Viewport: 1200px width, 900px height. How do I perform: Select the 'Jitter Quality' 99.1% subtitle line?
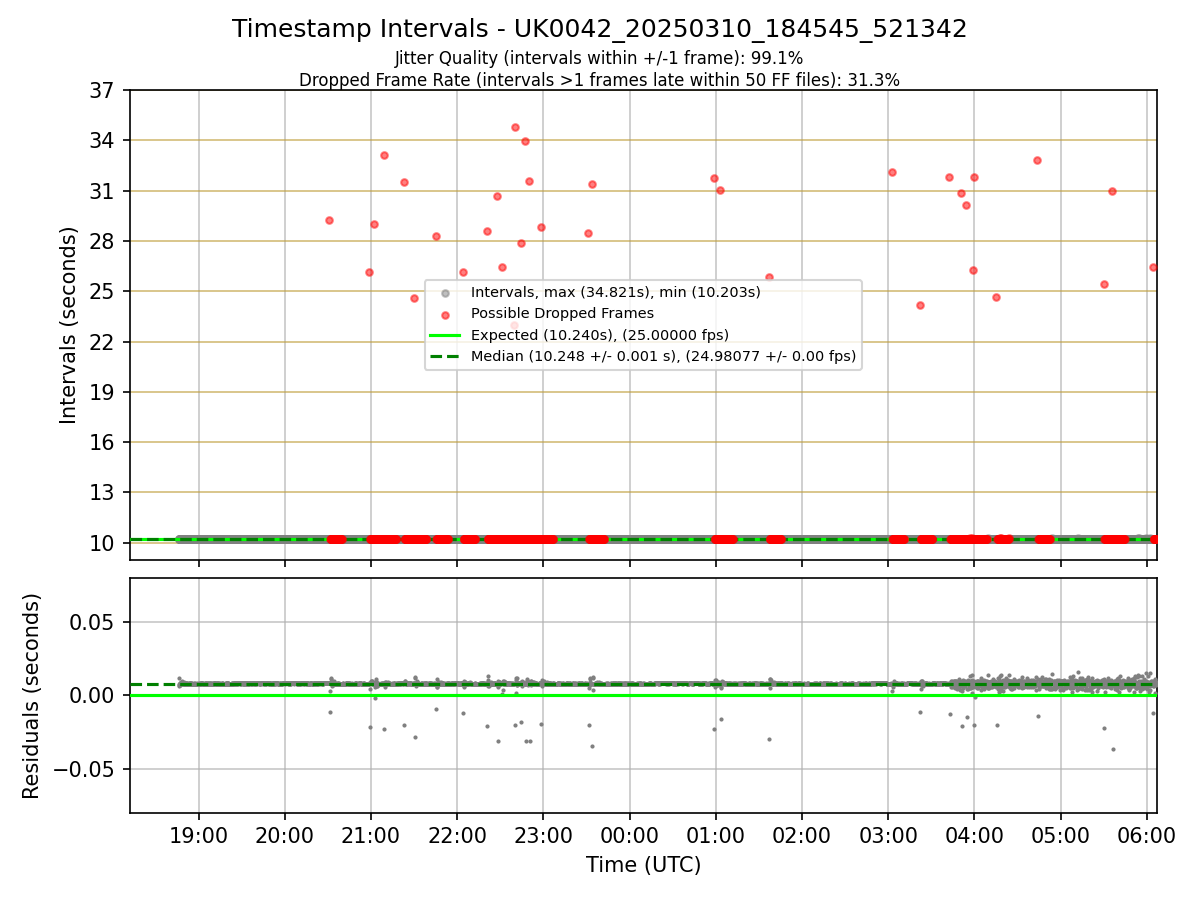599,58
